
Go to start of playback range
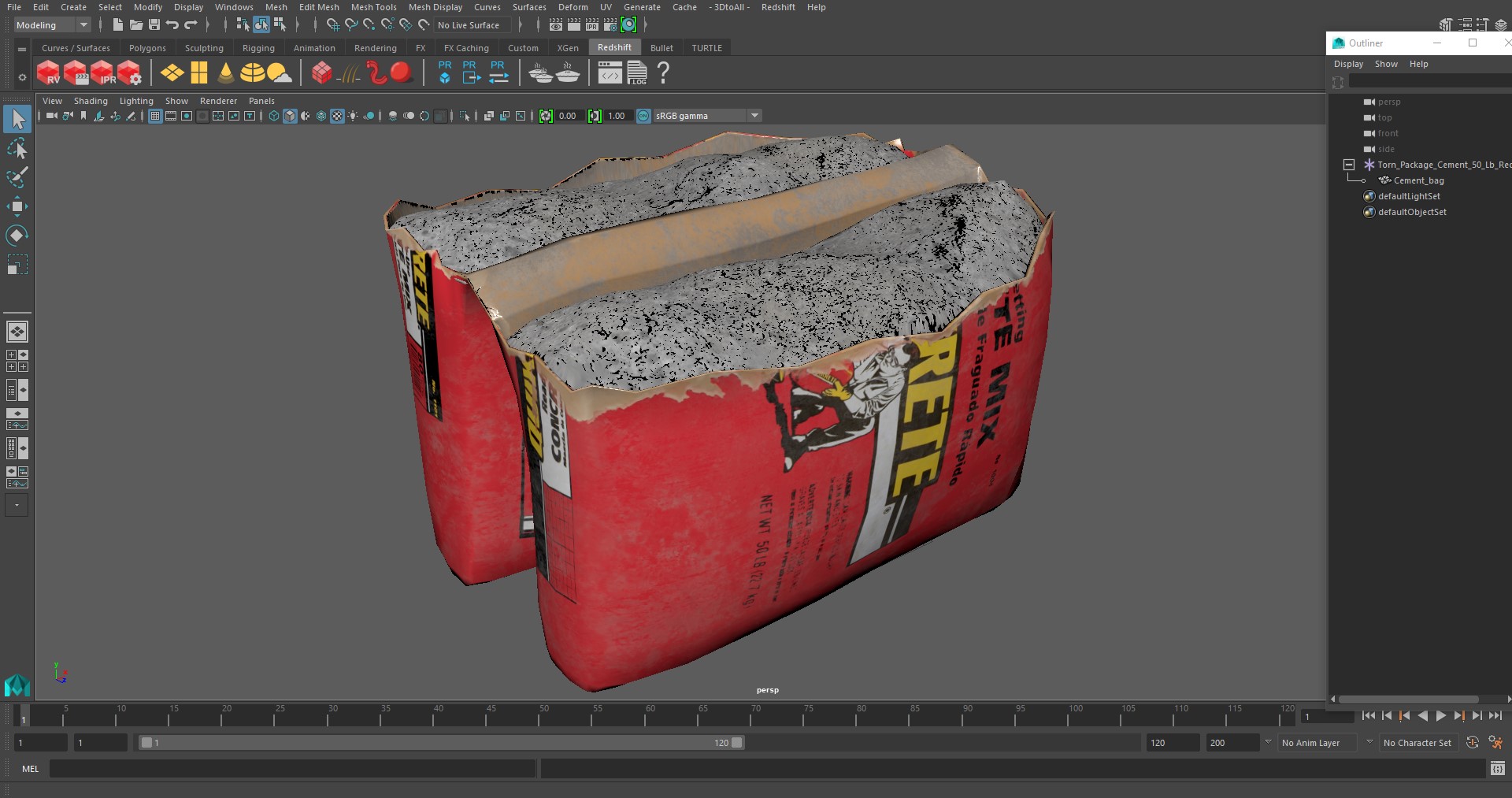1368,715
